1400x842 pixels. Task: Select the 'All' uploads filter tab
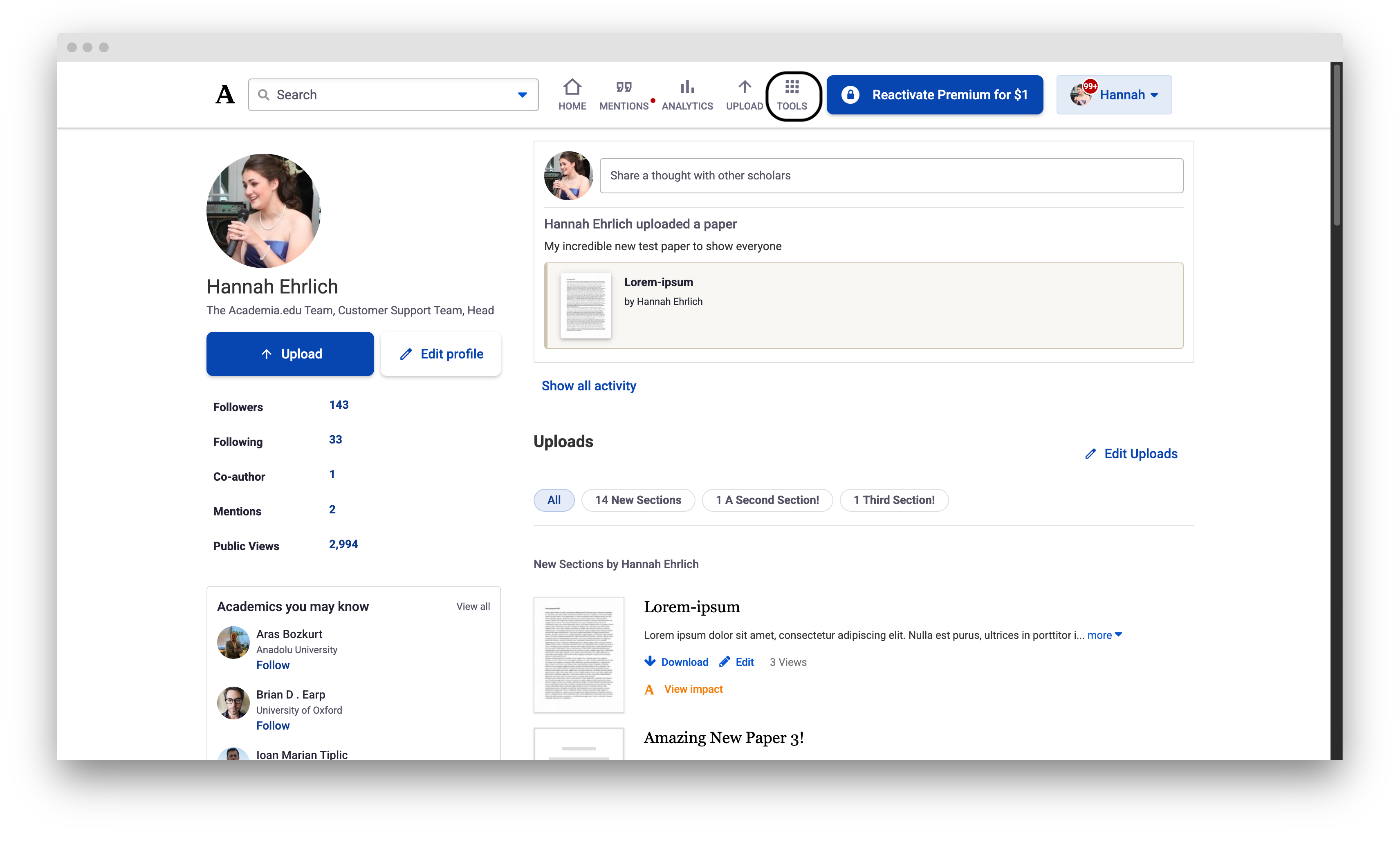[553, 500]
